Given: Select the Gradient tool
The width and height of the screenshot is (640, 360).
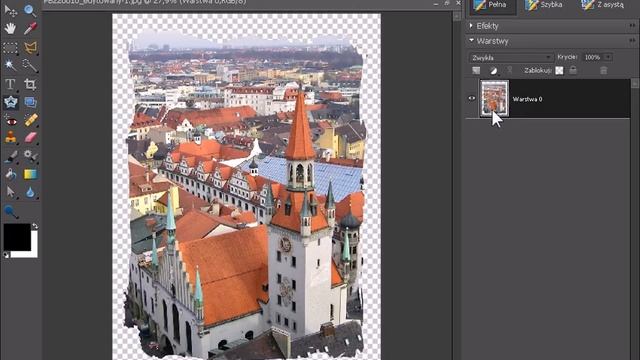Looking at the screenshot, I should [x=30, y=174].
